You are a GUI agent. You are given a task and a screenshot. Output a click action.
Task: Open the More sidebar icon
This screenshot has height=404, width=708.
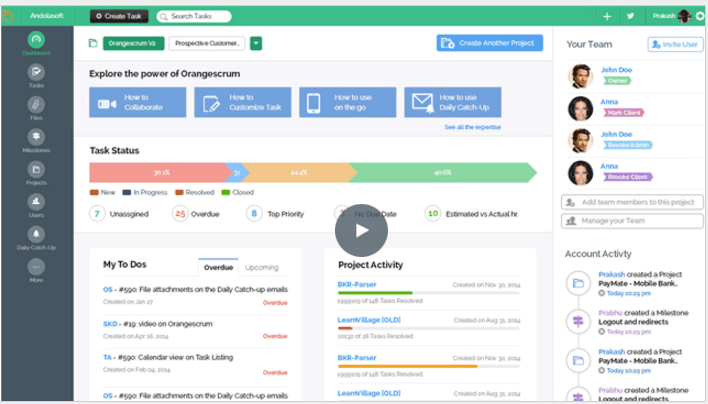click(x=36, y=267)
